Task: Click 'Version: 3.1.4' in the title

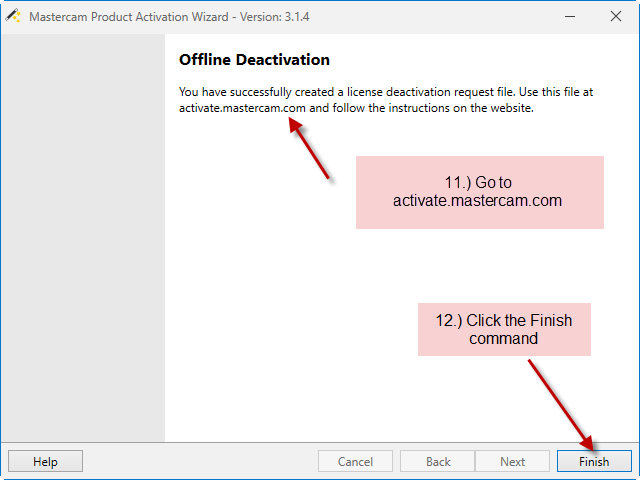Action: 274,17
